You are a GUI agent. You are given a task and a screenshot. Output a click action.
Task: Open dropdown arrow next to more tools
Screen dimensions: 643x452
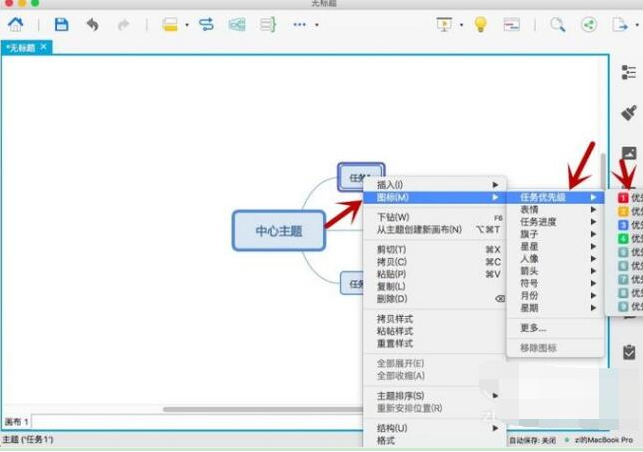pos(317,25)
